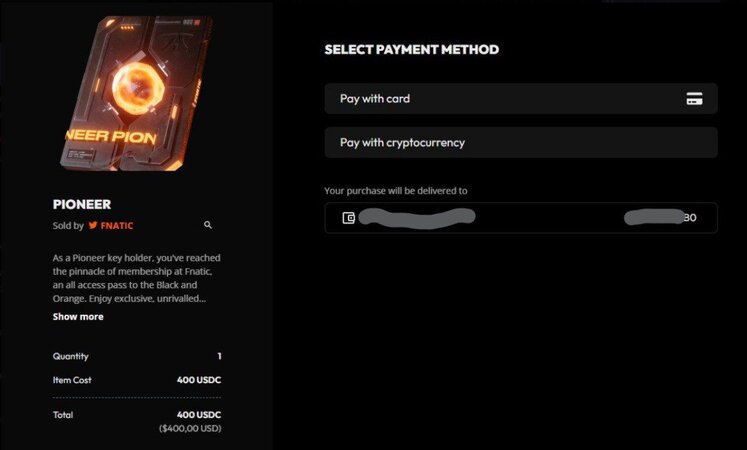
Task: Choose Pay with card option
Action: [521, 99]
